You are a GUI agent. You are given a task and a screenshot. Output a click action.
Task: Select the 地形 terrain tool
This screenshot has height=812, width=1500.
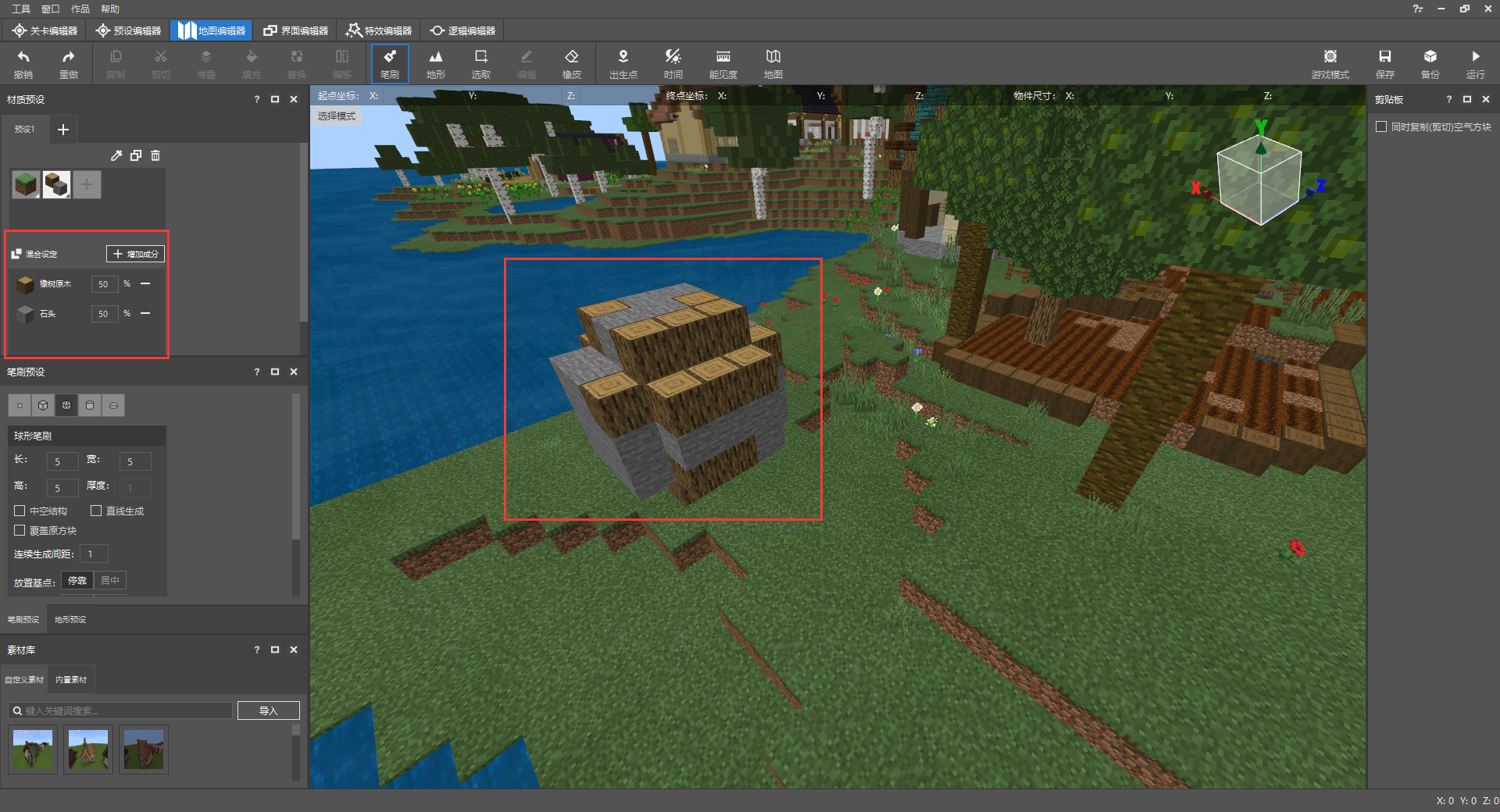(436, 63)
